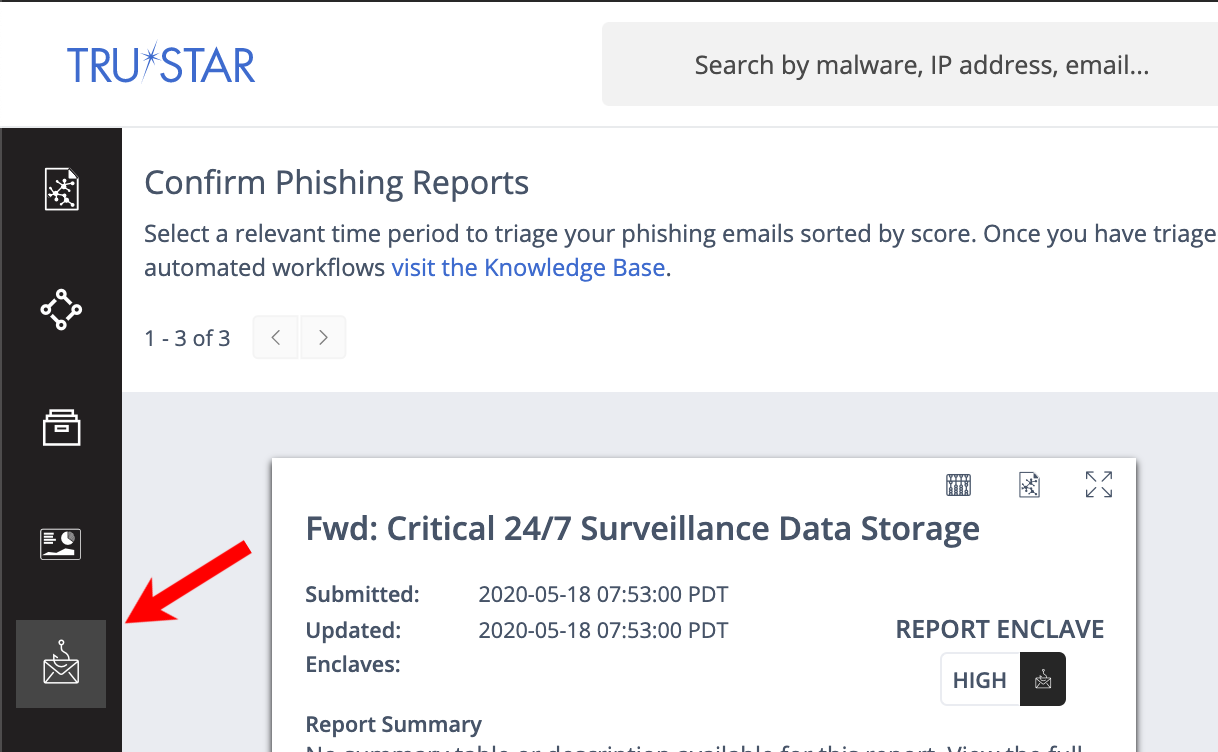Open the visit the Knowledge Base link
Image resolution: width=1218 pixels, height=752 pixels.
528,268
